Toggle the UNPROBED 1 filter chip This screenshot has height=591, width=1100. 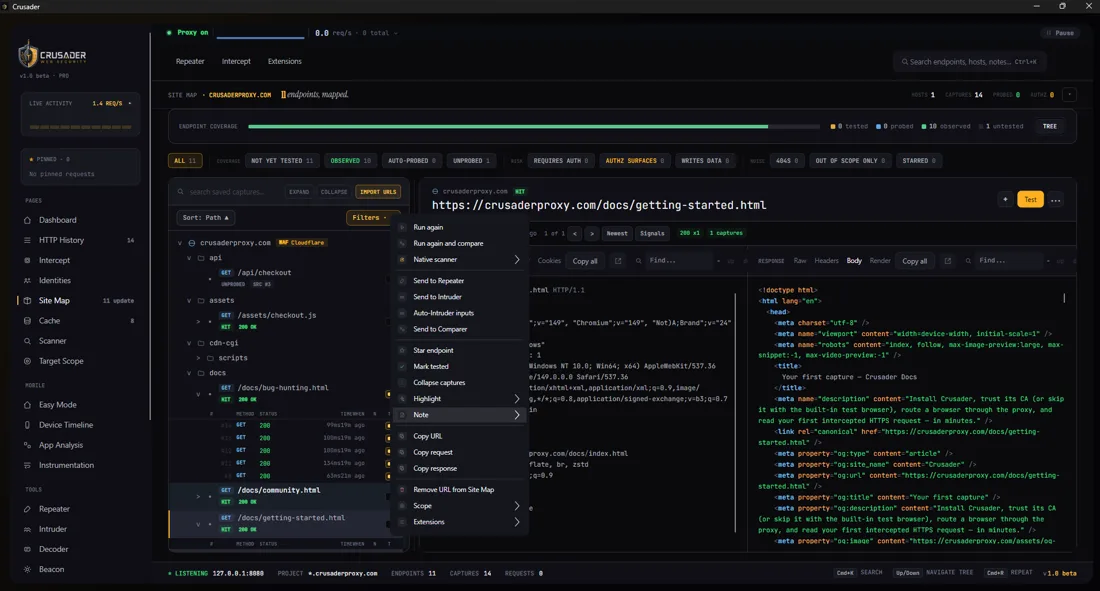pos(471,161)
